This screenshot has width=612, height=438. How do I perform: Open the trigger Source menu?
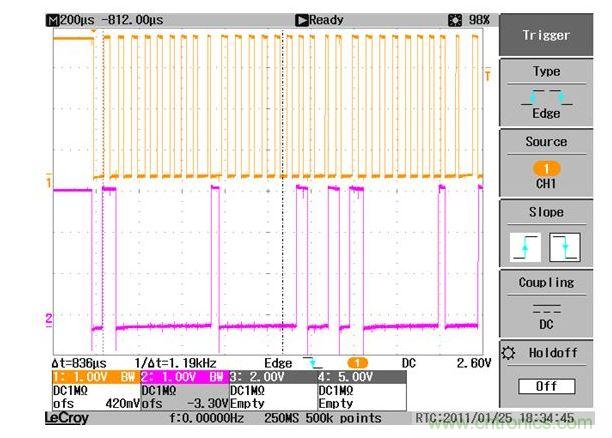tap(546, 142)
